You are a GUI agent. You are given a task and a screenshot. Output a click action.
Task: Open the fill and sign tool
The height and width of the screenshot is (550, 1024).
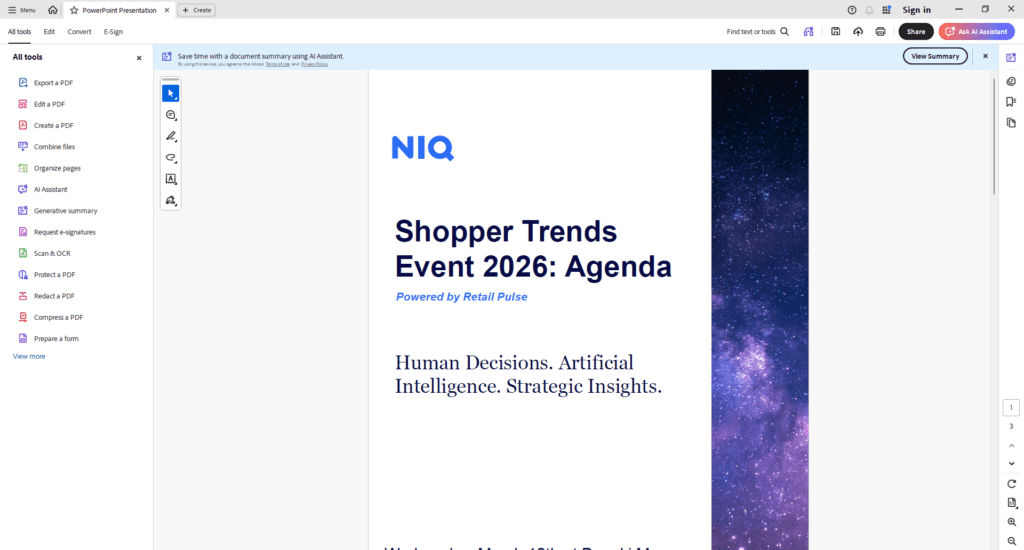pos(171,201)
